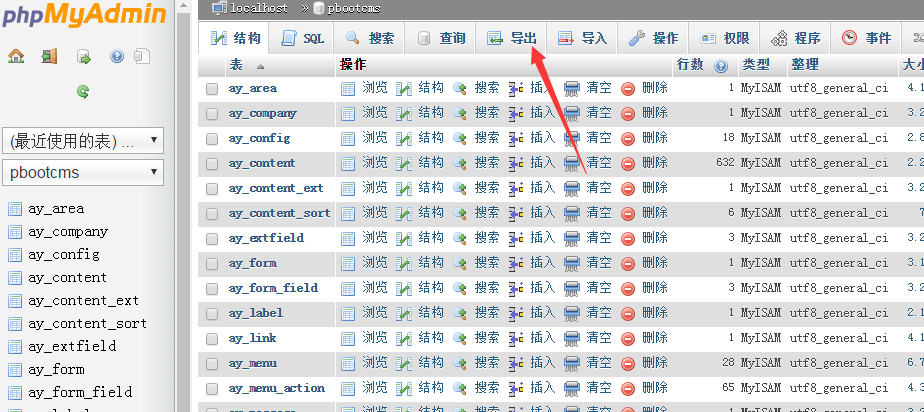Click the structure icon in ay_company row
Image resolution: width=924 pixels, height=412 pixels.
tap(404, 114)
